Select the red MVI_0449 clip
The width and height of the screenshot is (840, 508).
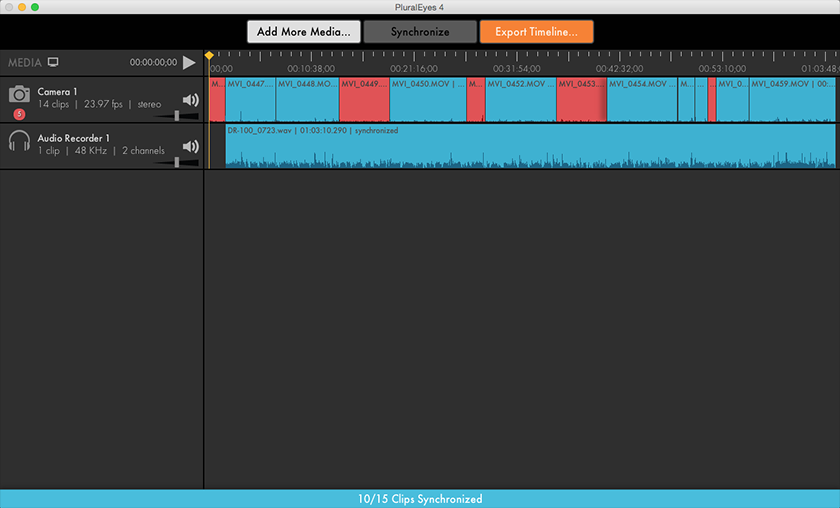click(364, 100)
